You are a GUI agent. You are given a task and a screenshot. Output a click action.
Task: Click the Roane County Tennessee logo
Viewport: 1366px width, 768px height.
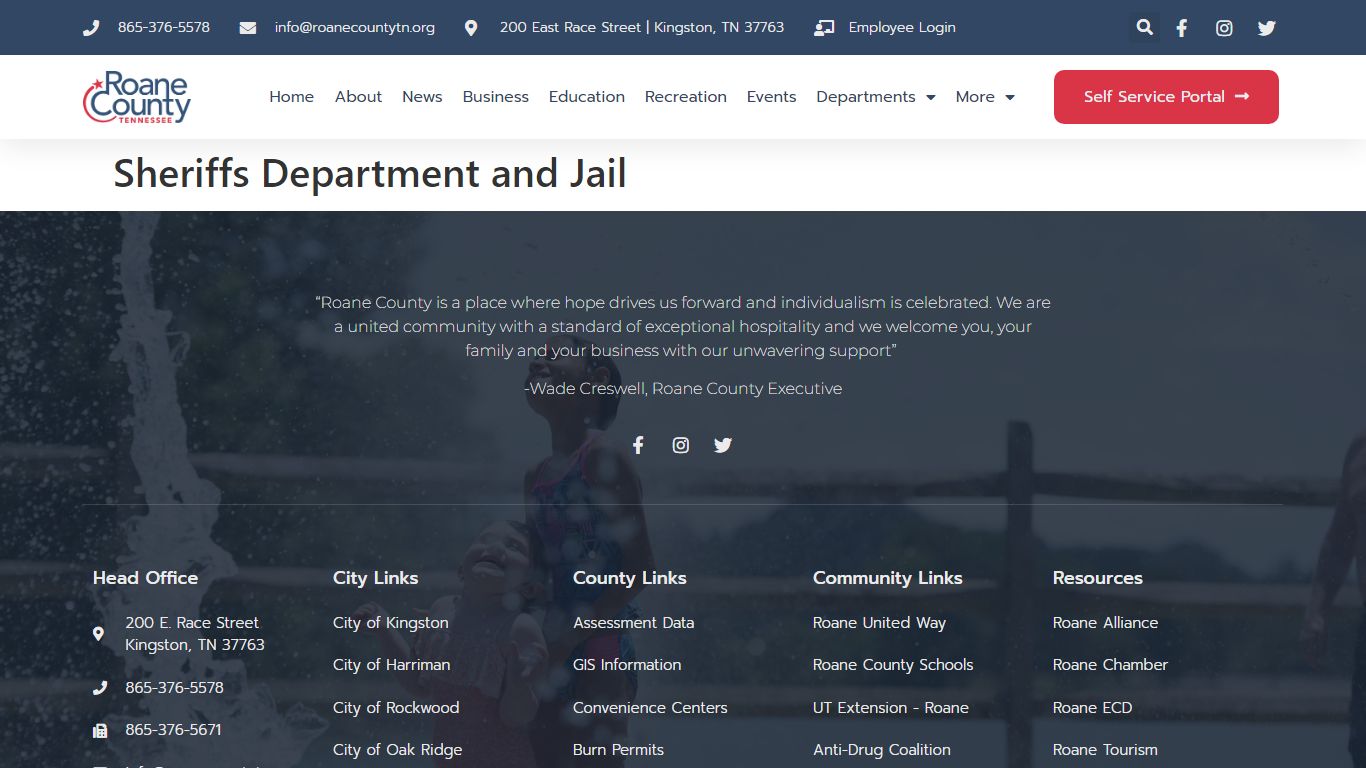[137, 97]
